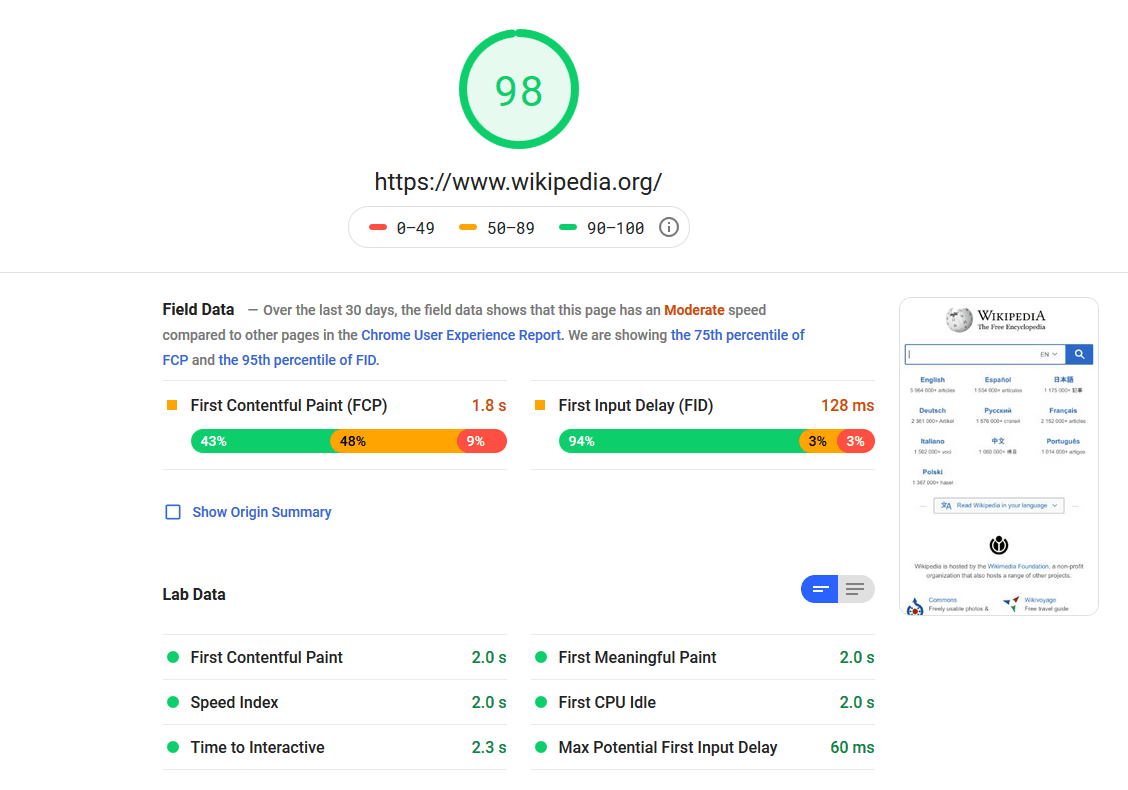
Task: Click the 95th percentile of FID link
Action: [297, 360]
